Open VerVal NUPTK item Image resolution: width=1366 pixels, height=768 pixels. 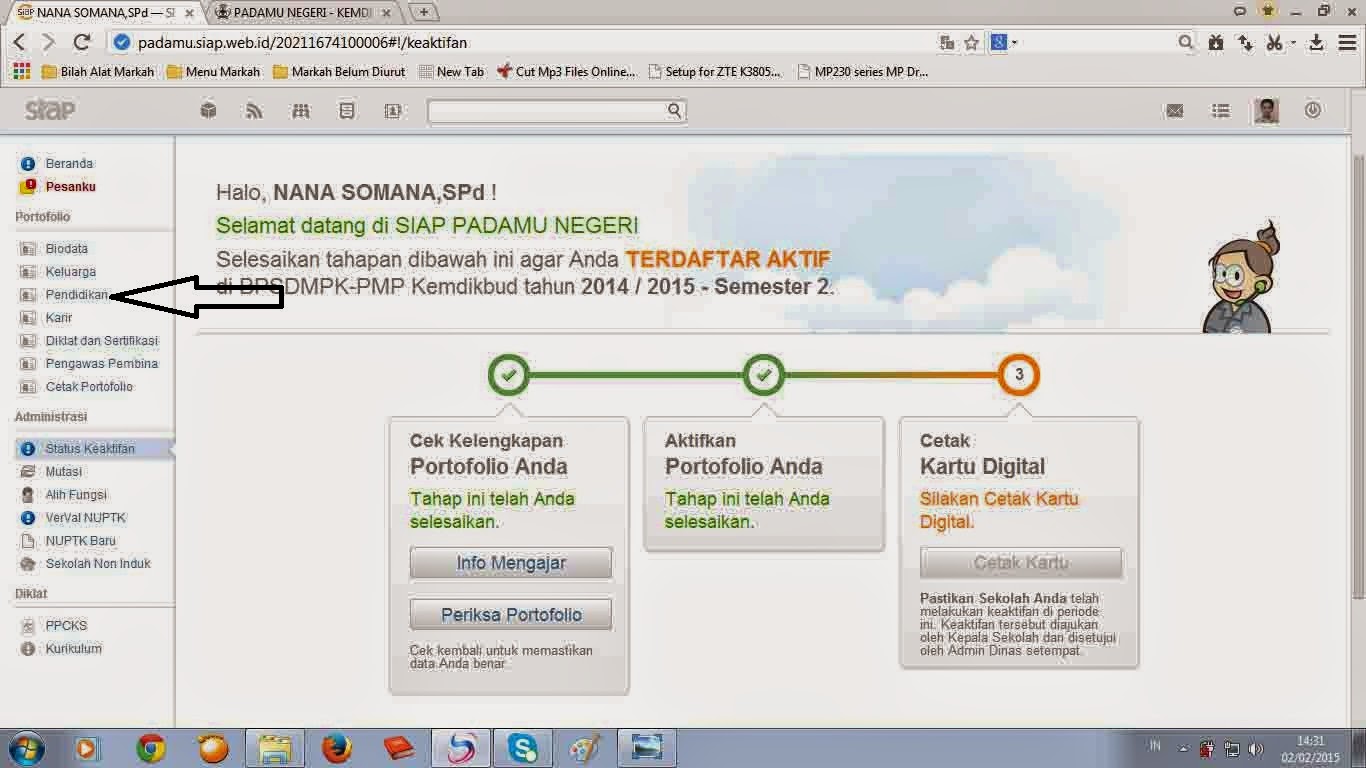point(85,517)
